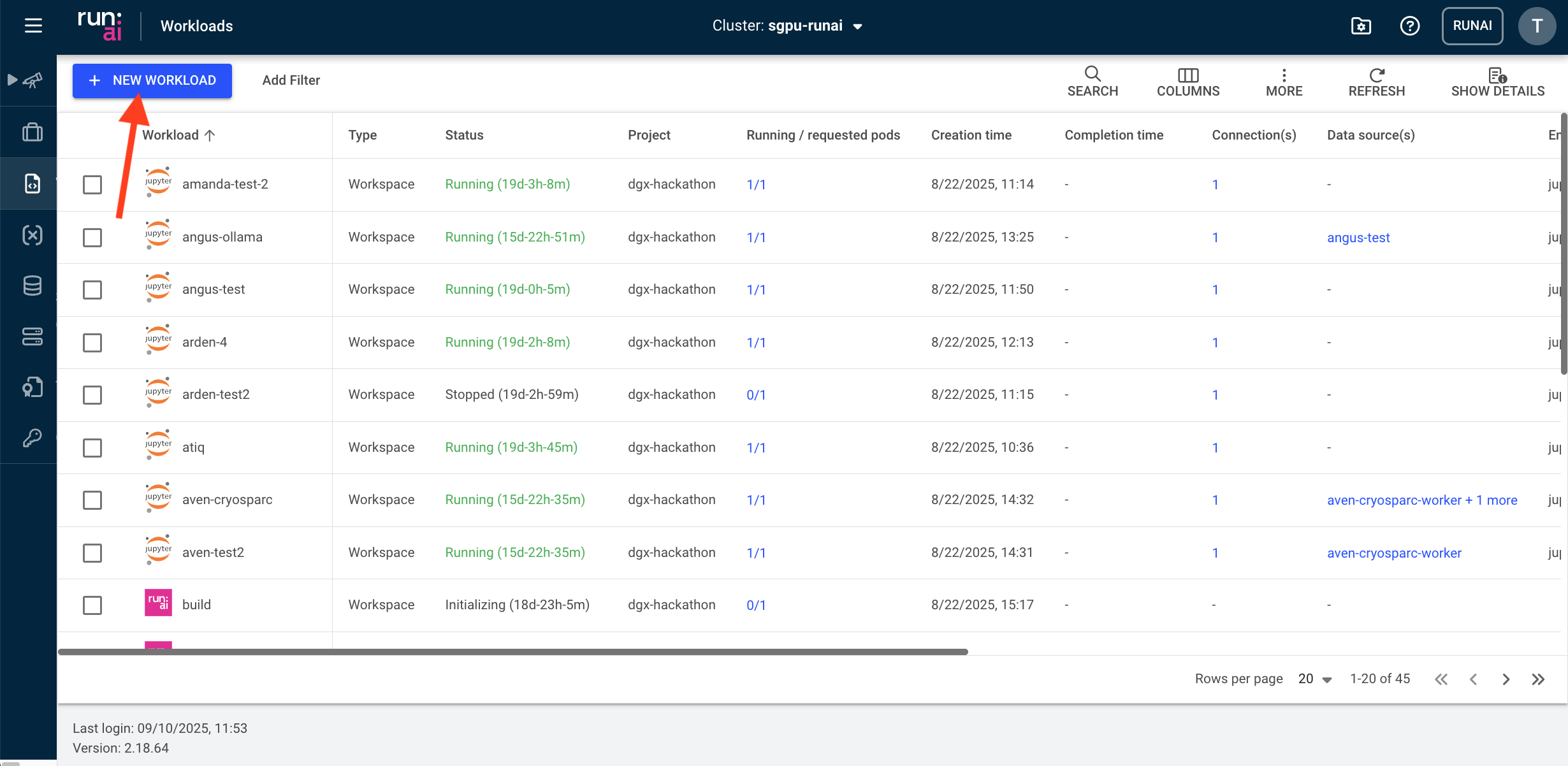Open the hamburger navigation menu

click(x=33, y=25)
